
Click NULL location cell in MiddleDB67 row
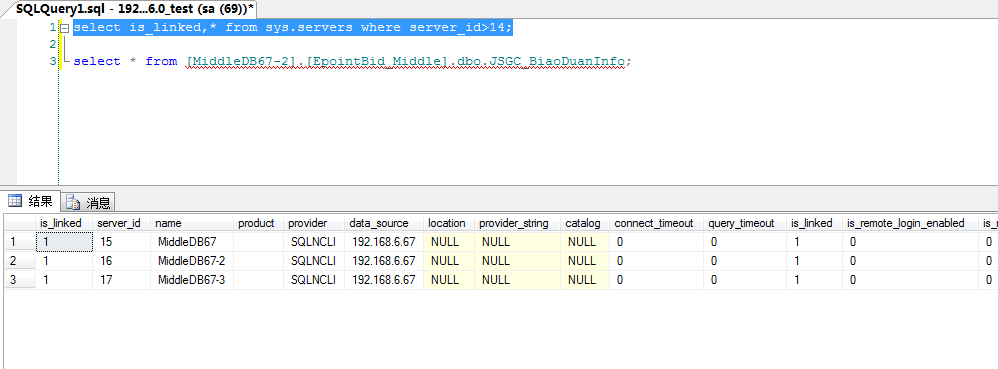pyautogui.click(x=449, y=242)
